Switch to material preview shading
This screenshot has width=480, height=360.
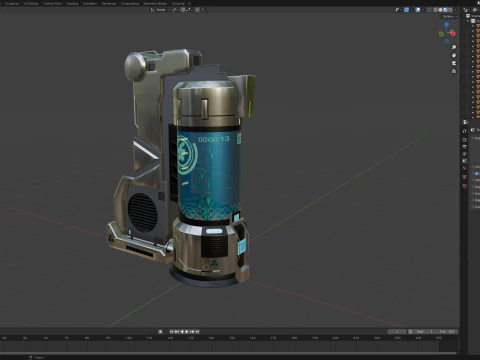tap(445, 10)
